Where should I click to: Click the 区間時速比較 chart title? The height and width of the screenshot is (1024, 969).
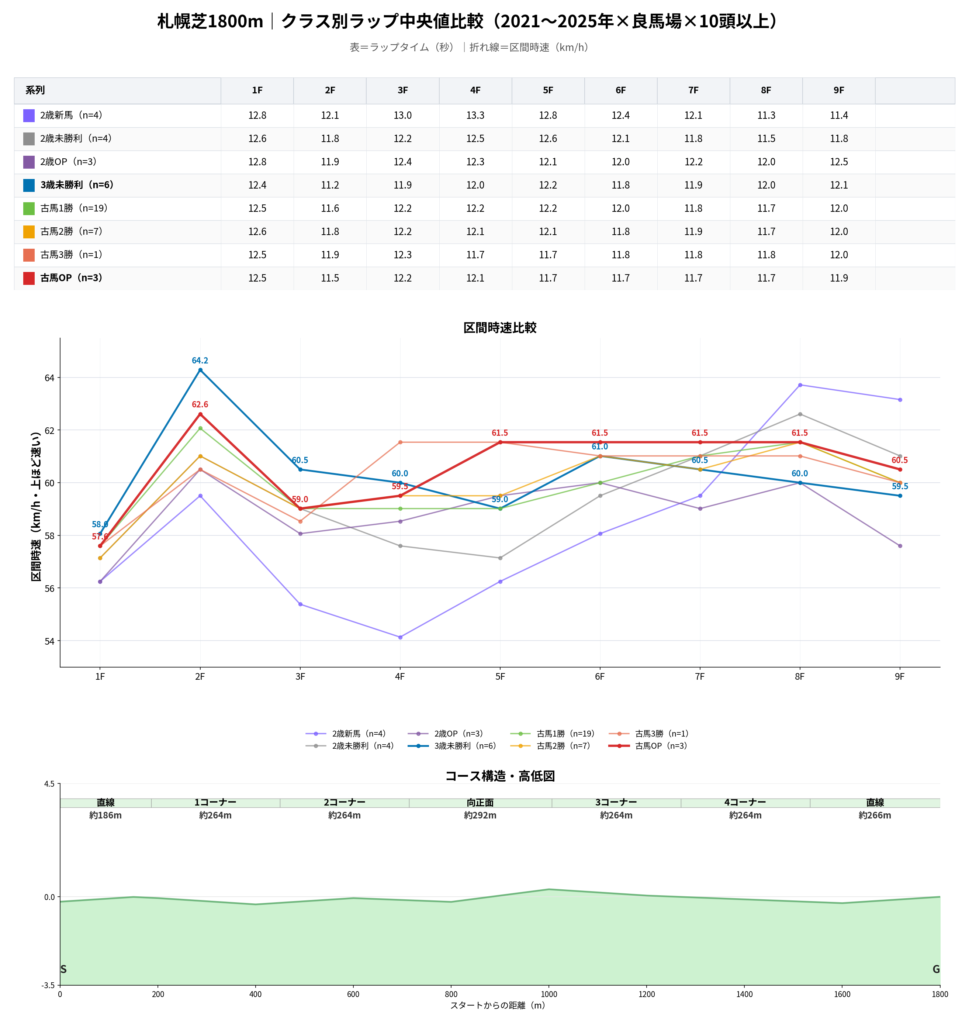[x=500, y=328]
